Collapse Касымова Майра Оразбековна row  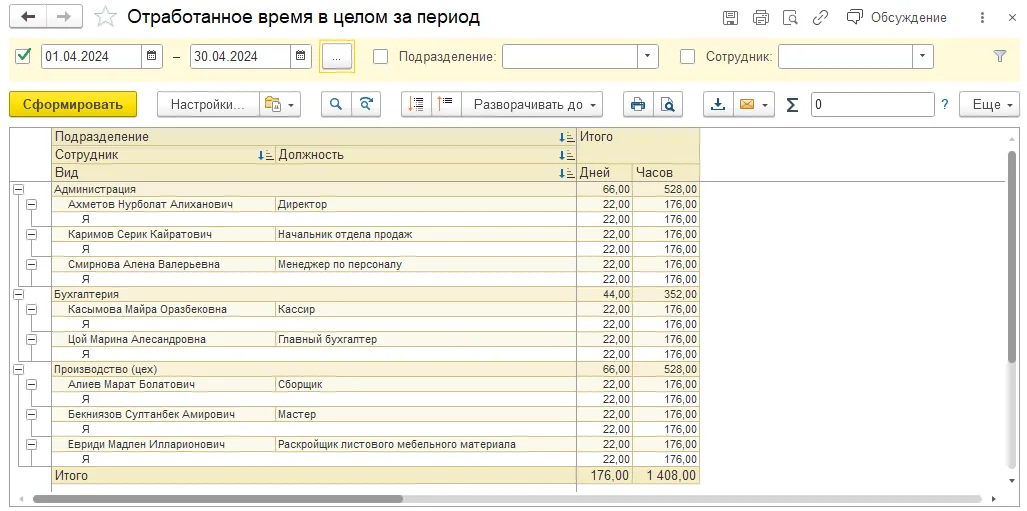click(31, 309)
